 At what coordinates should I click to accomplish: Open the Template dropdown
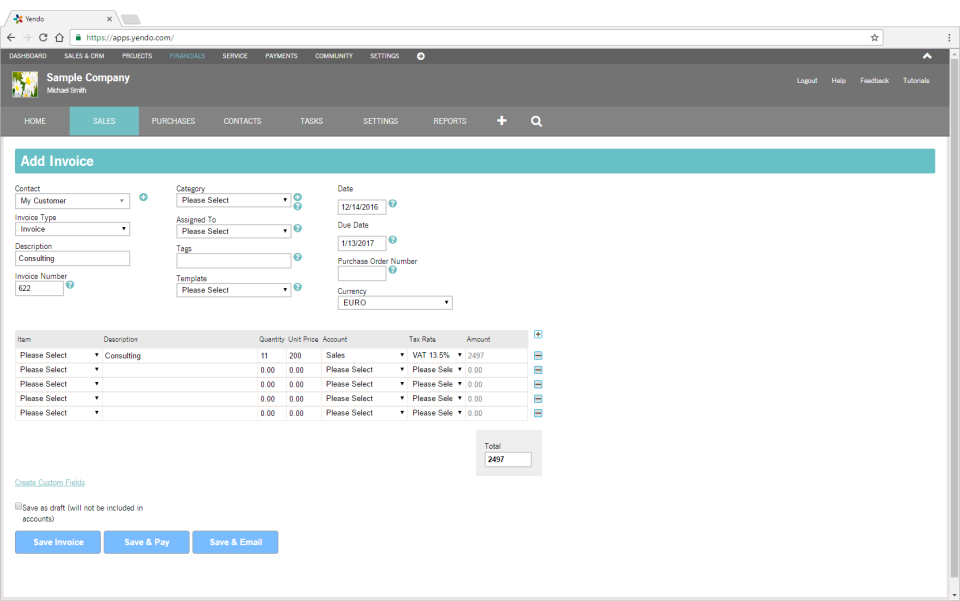(x=233, y=290)
